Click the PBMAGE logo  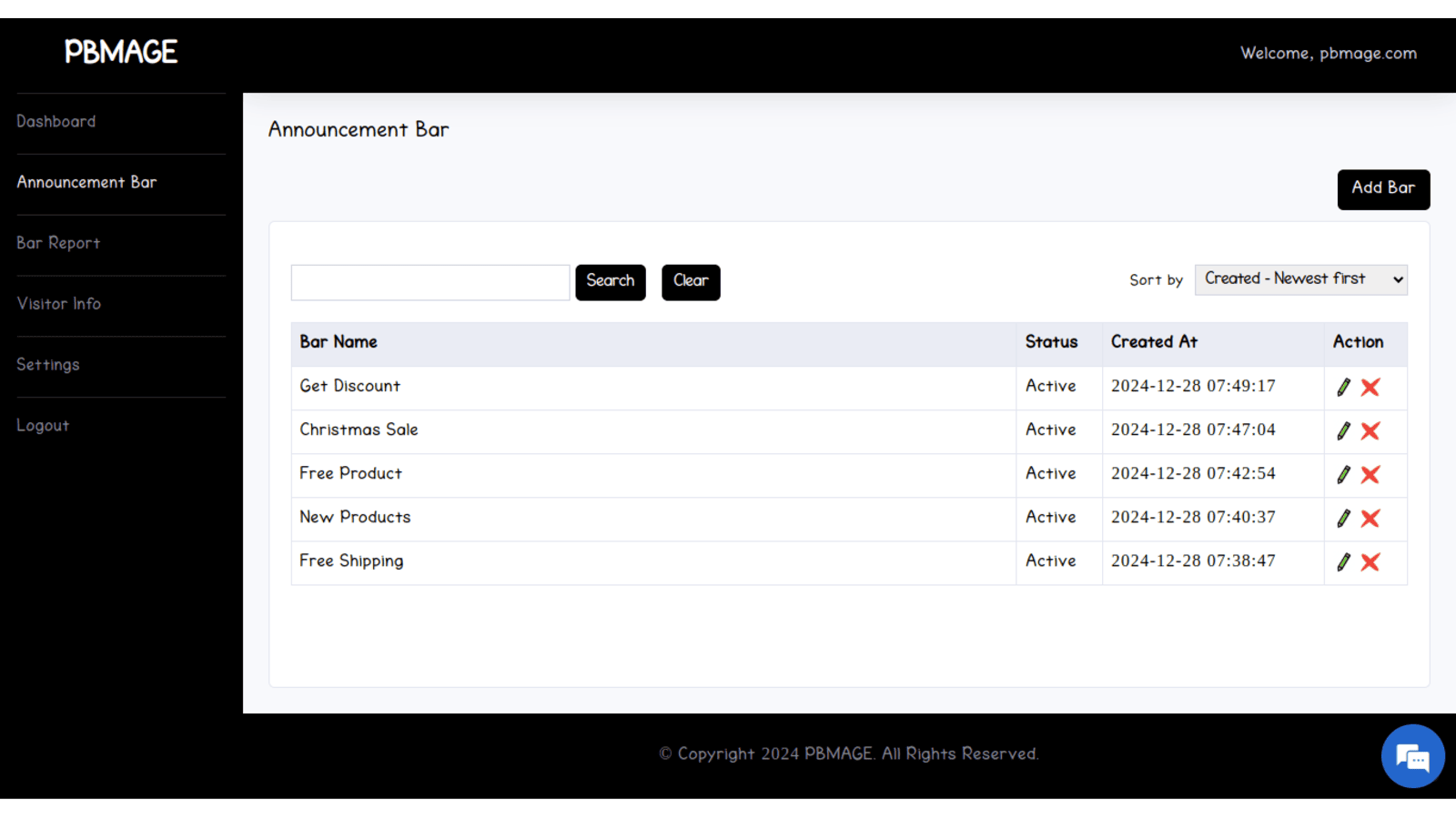coord(121,52)
